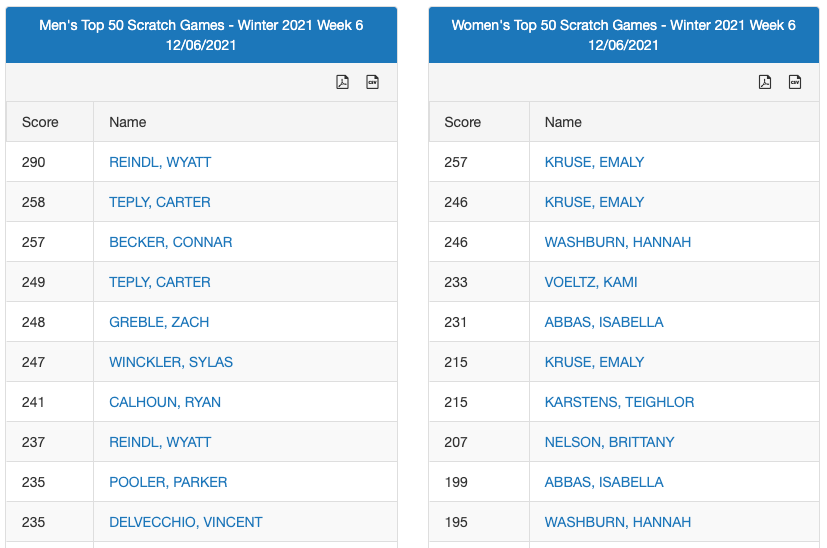Open DELVECCHIO, VINCENT link

185,522
